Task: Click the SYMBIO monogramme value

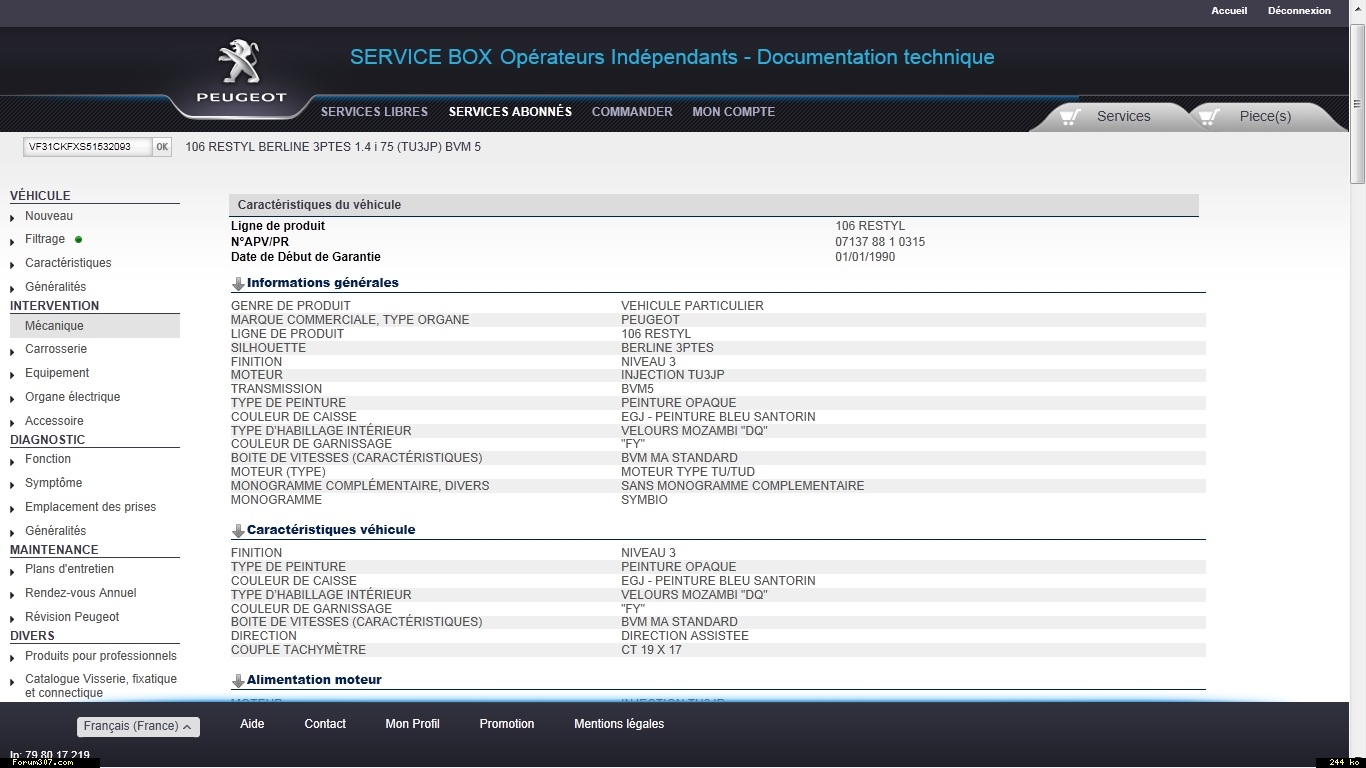Action: click(644, 500)
